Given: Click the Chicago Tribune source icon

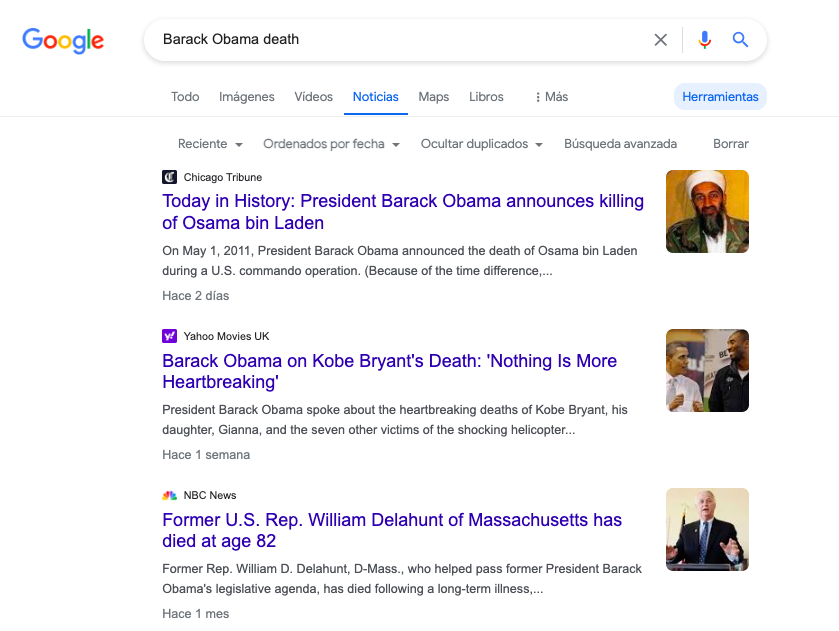Looking at the screenshot, I should click(170, 177).
